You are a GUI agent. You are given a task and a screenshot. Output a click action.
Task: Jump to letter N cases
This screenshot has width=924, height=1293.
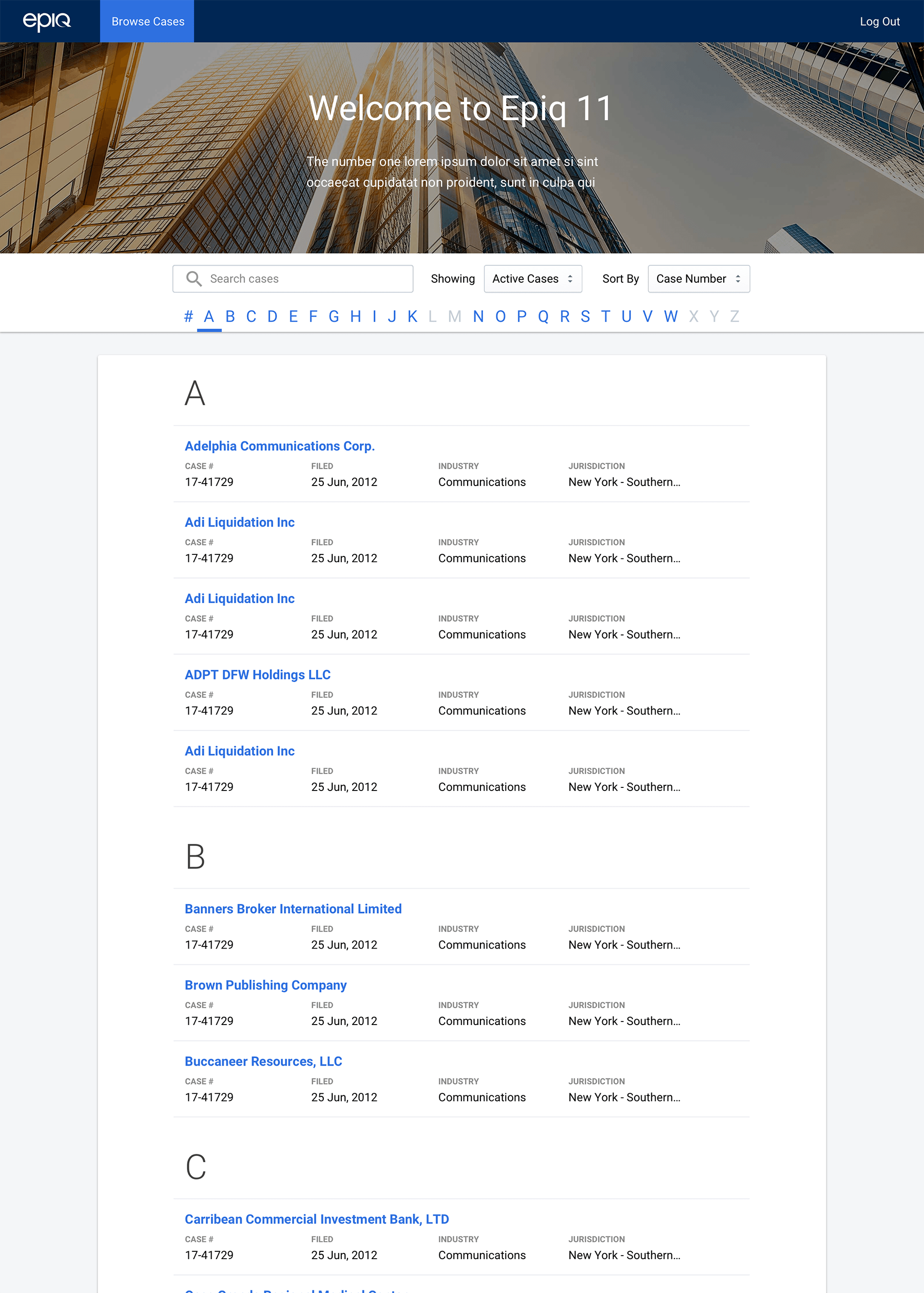click(478, 316)
